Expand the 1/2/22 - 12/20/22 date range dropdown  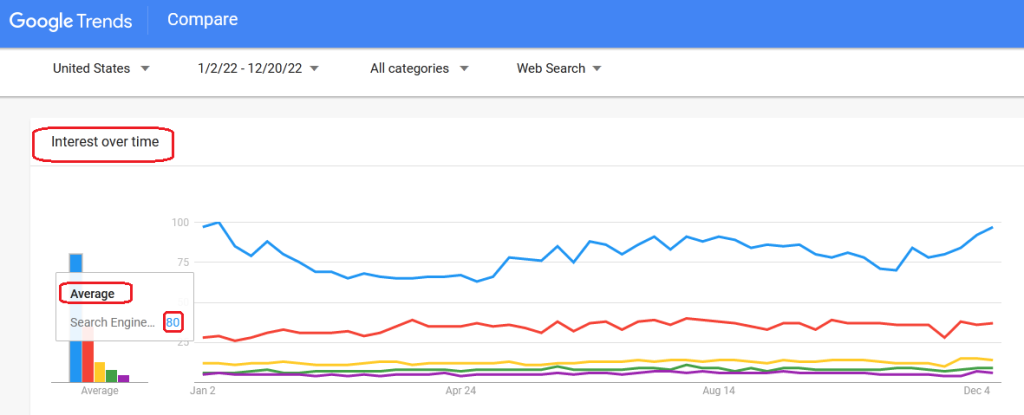pyautogui.click(x=258, y=69)
